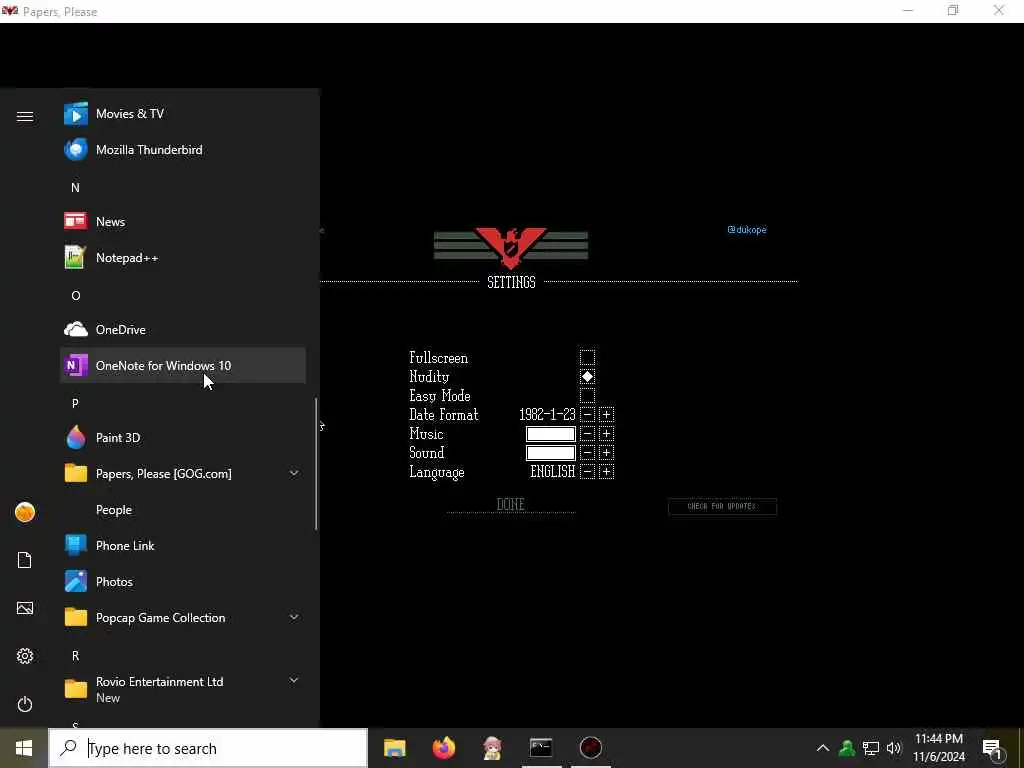
Task: Expand the Papers, Please [GOG.com] folder
Action: click(183, 473)
